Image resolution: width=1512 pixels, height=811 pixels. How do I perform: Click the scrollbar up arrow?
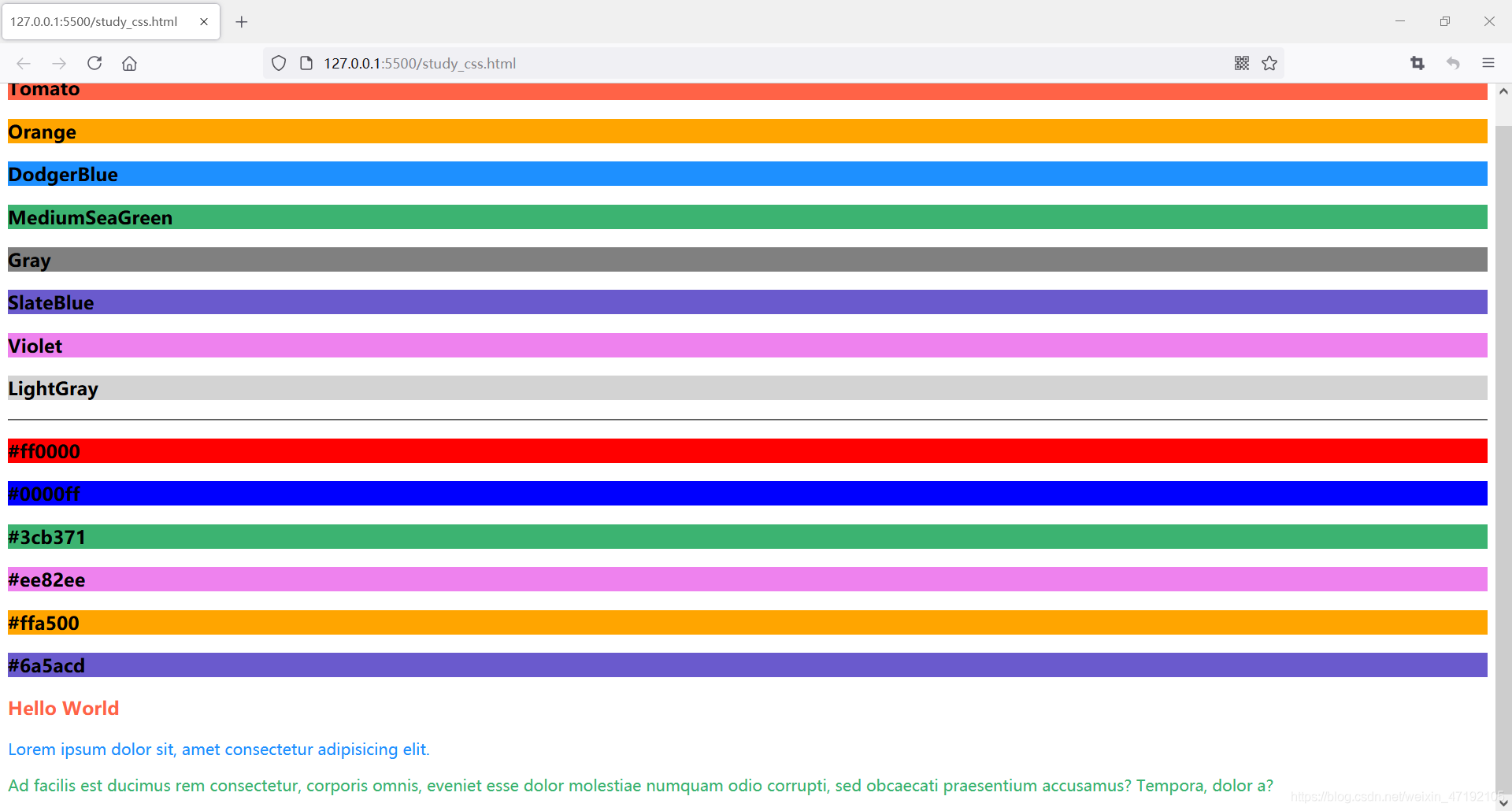coord(1503,91)
